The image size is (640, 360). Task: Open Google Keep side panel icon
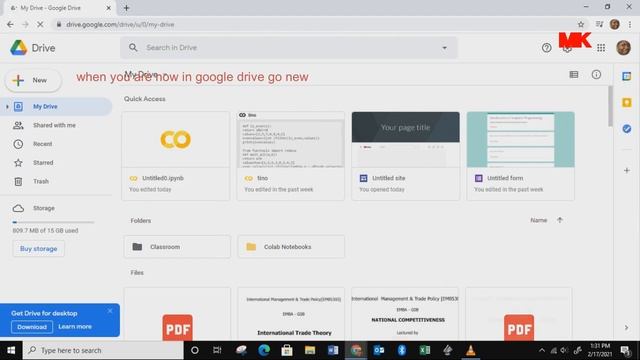pos(627,102)
